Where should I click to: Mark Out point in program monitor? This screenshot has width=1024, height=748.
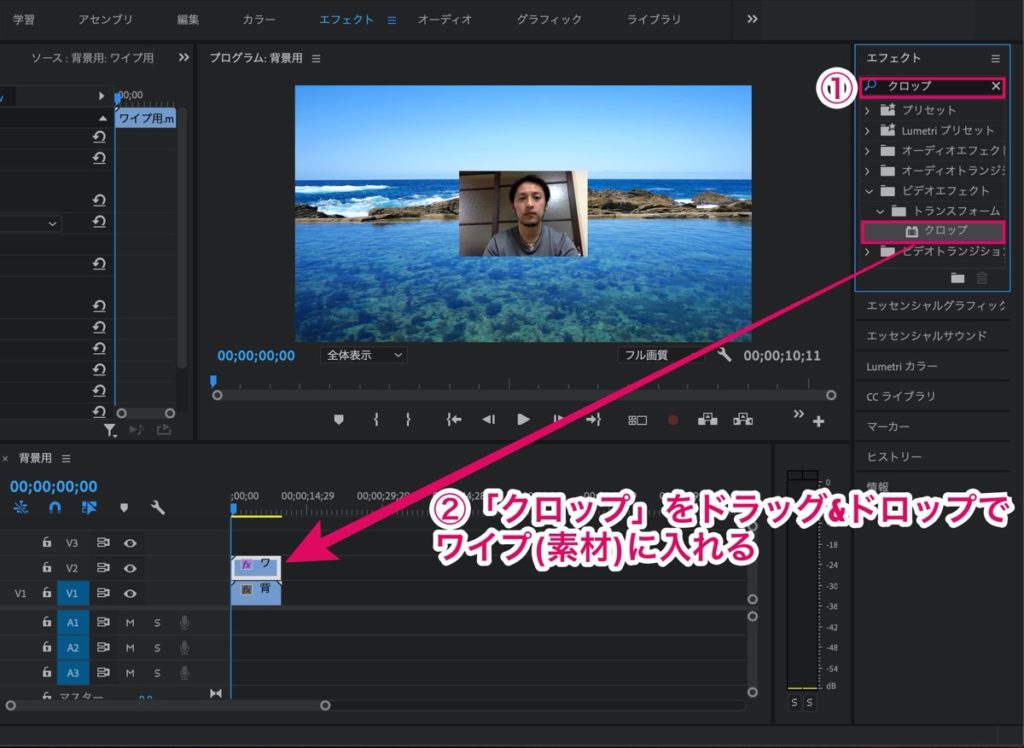[408, 420]
